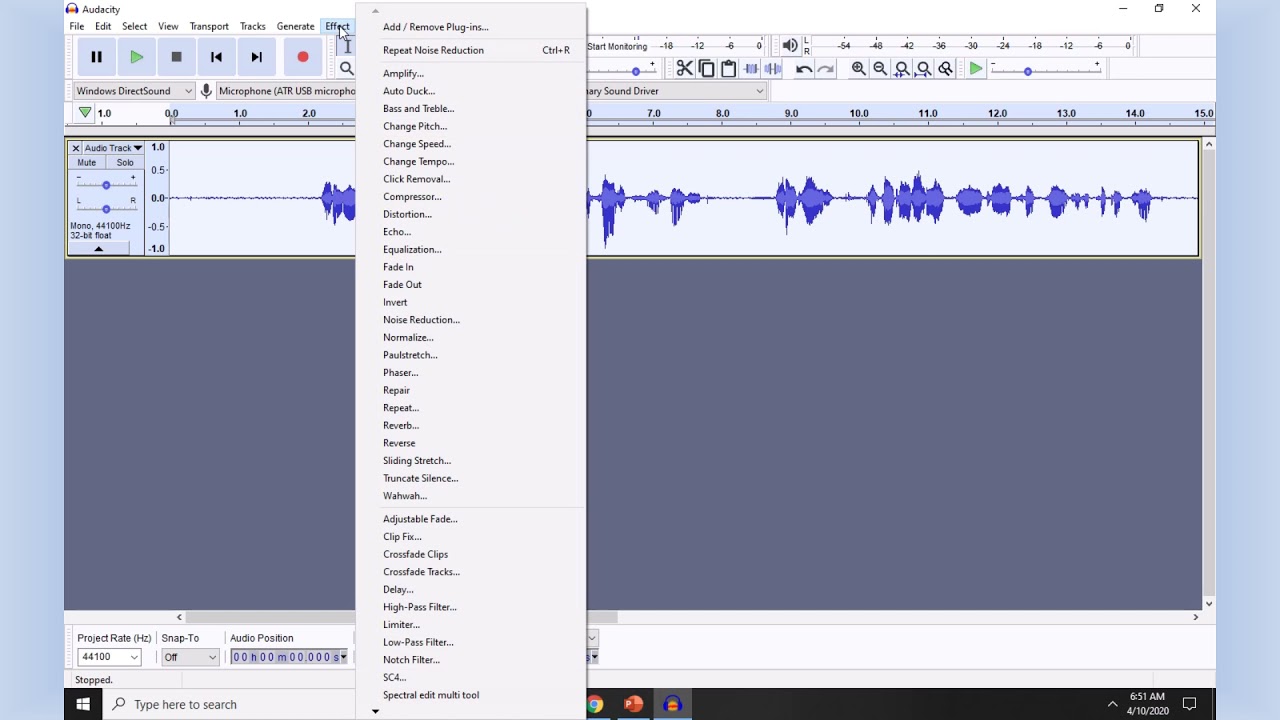1280x720 pixels.
Task: Click the Fit Project to Width icon
Action: point(924,69)
